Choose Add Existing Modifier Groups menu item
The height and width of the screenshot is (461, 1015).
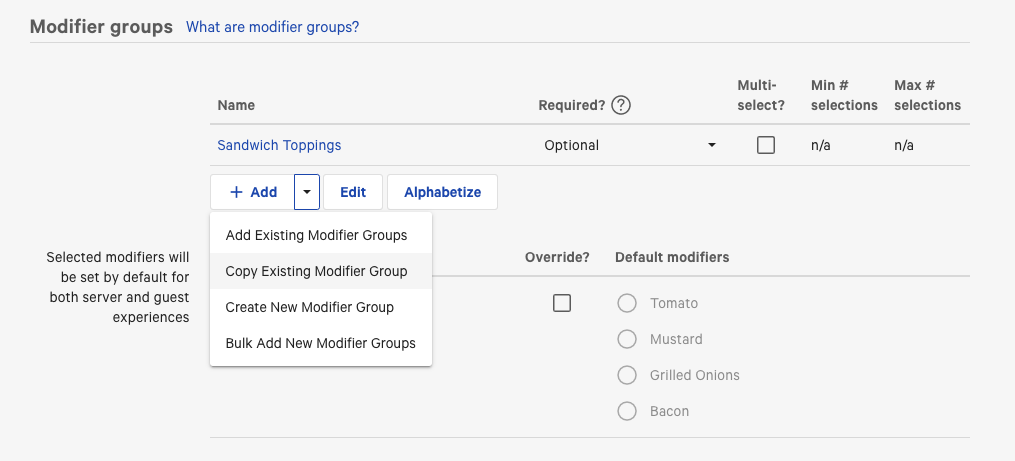click(316, 235)
